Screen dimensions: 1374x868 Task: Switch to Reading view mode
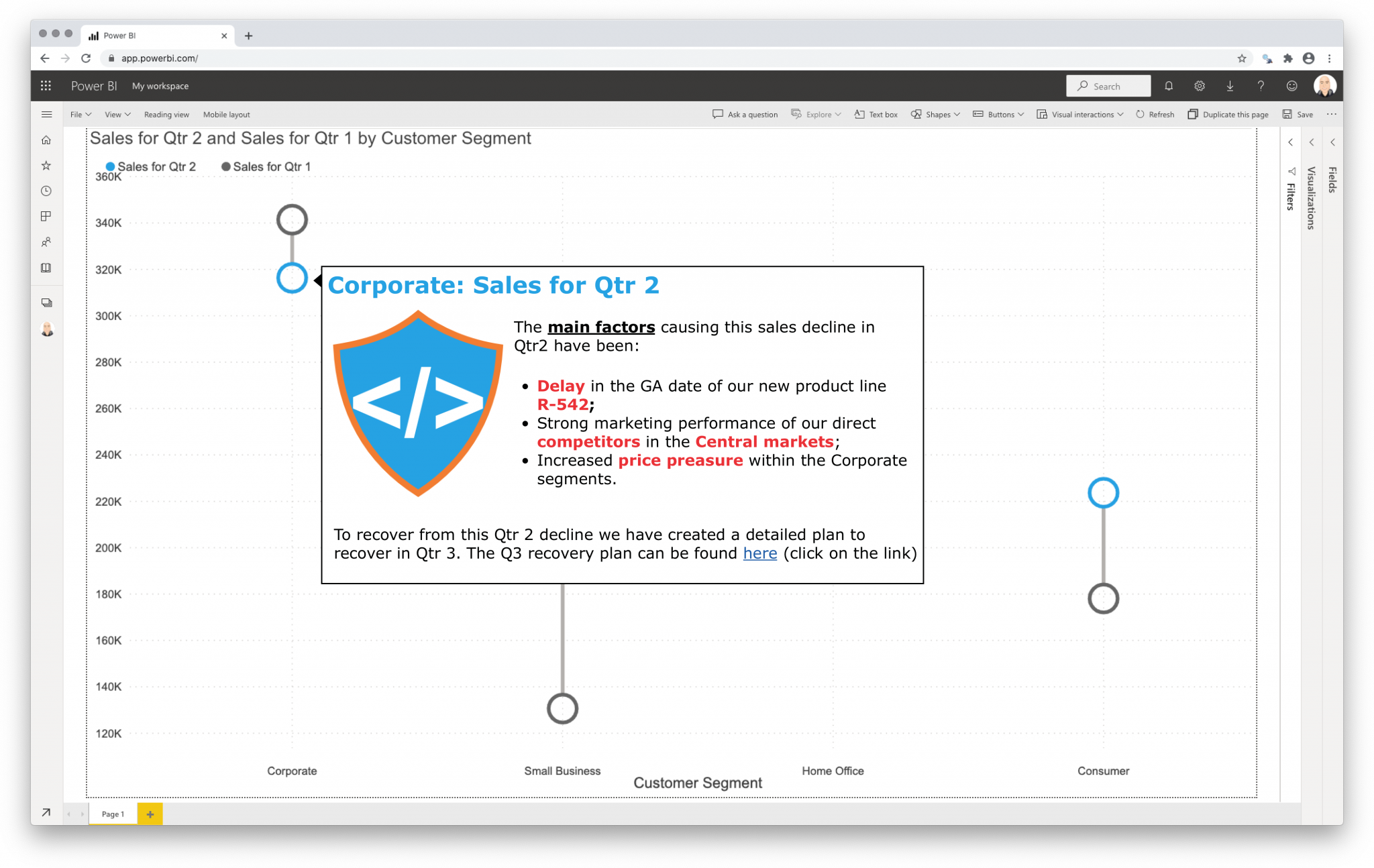point(165,114)
